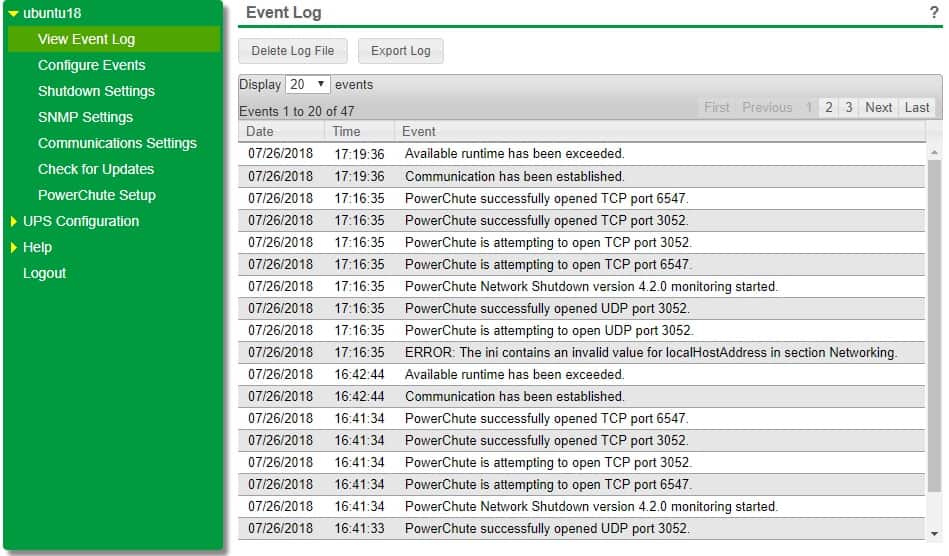Click the event log scrollbar up arrow

[x=934, y=152]
